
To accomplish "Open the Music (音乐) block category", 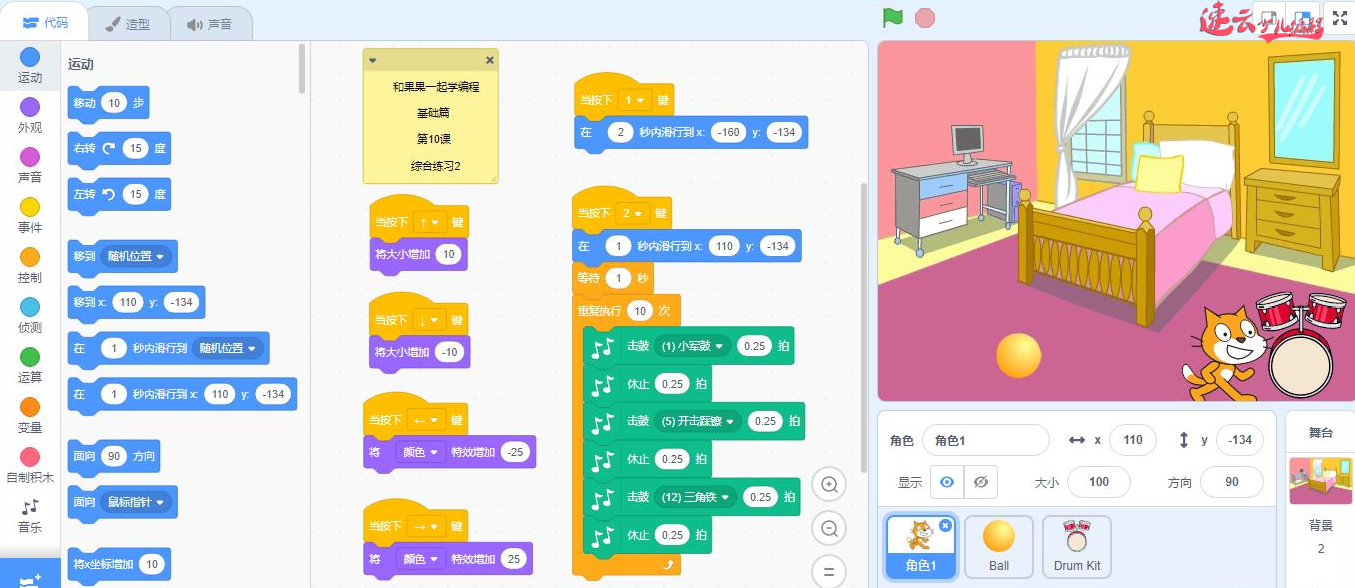I will click(x=30, y=513).
